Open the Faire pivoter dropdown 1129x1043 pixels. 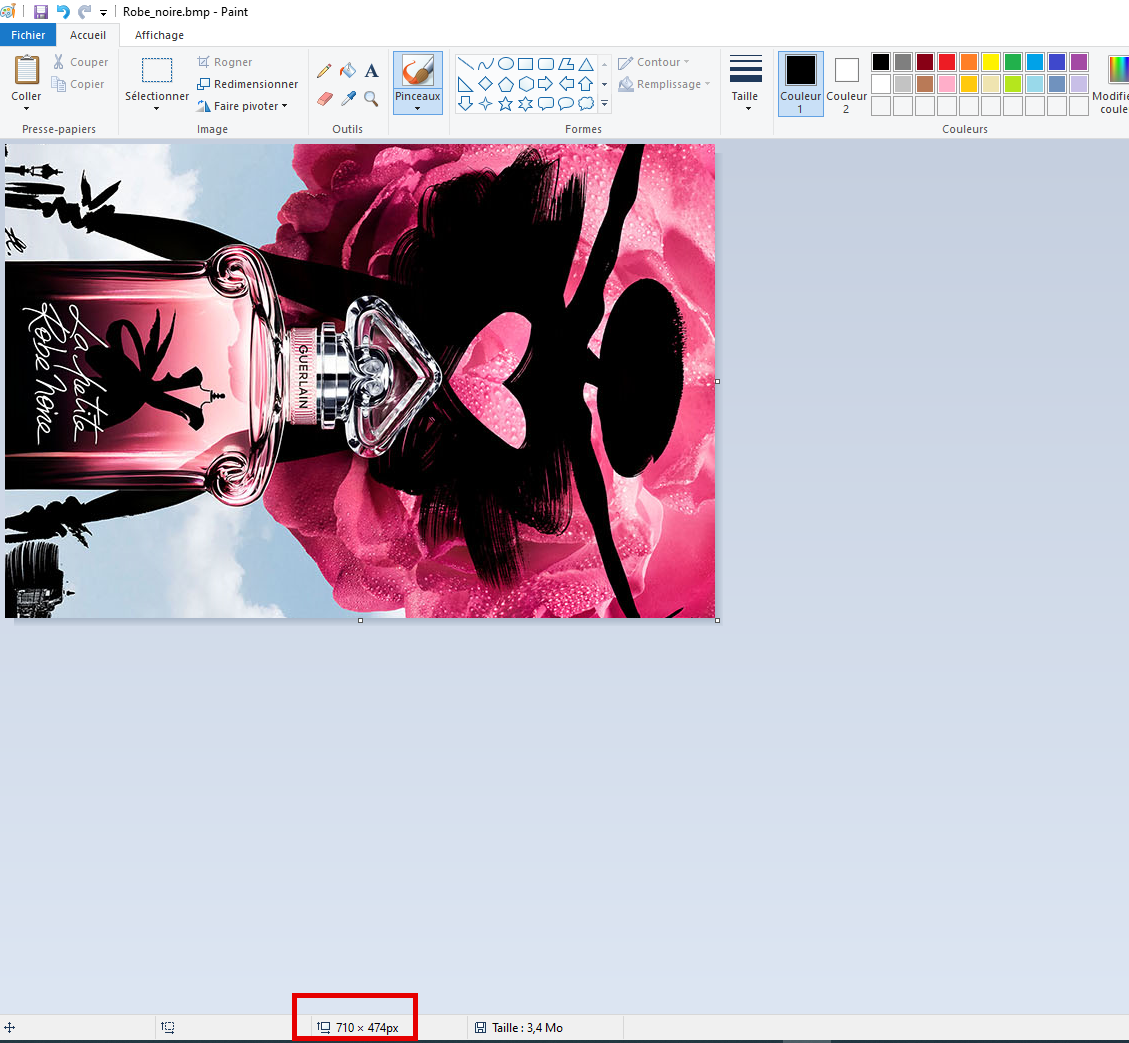click(243, 106)
